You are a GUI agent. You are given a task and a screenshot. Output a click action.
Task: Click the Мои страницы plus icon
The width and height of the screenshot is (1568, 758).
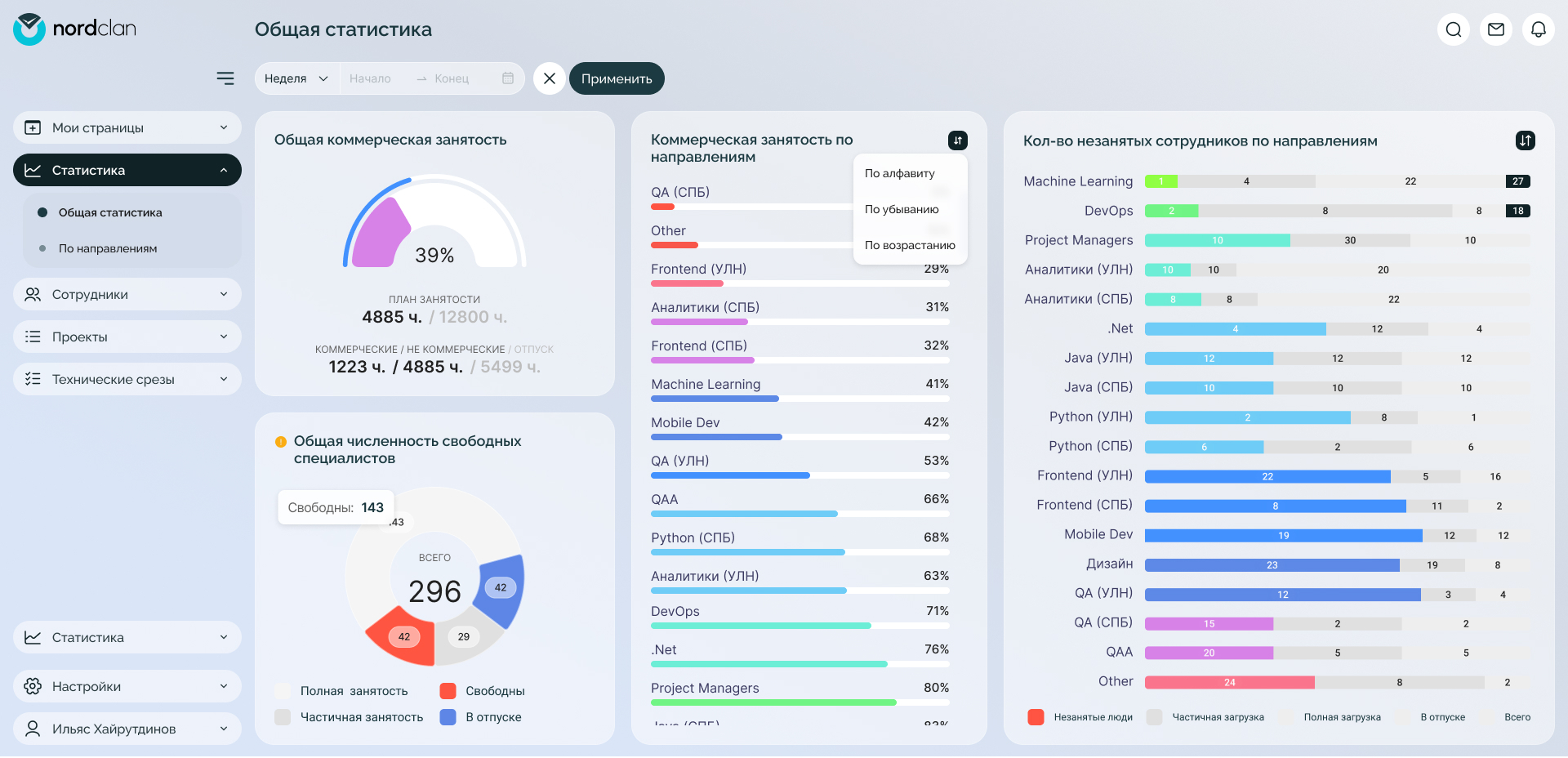coord(33,127)
